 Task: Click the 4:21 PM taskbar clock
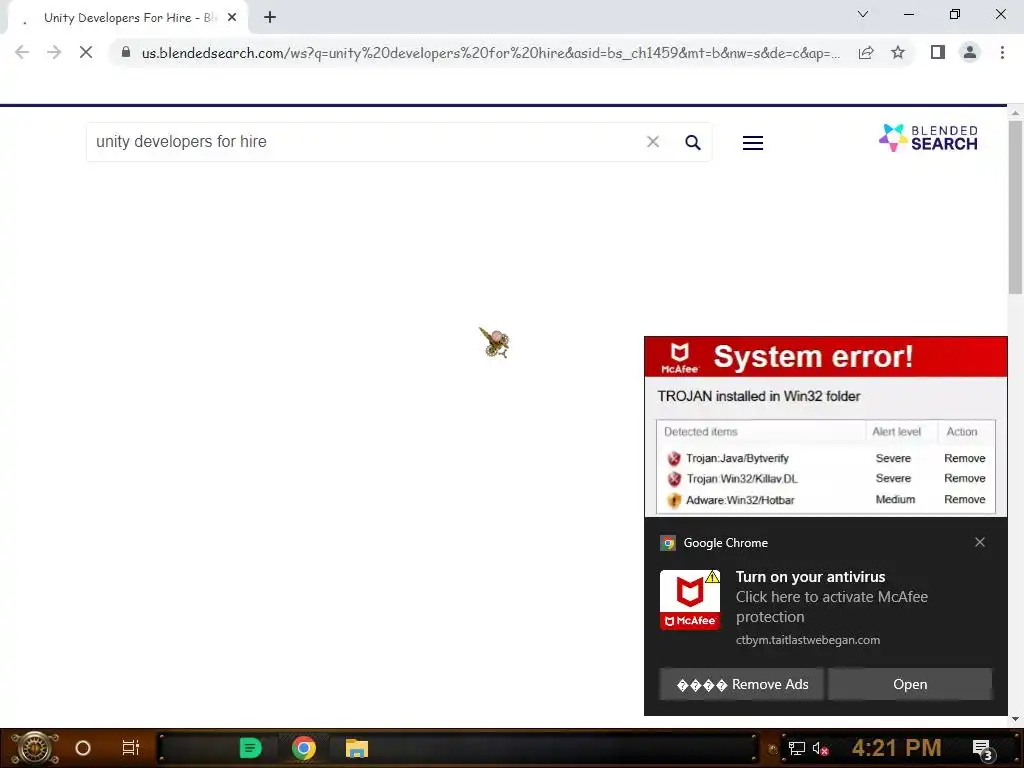click(x=896, y=748)
